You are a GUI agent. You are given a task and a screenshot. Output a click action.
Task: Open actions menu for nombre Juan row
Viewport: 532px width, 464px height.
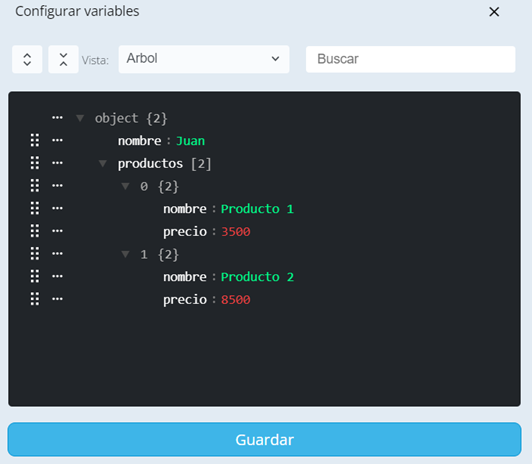57,140
